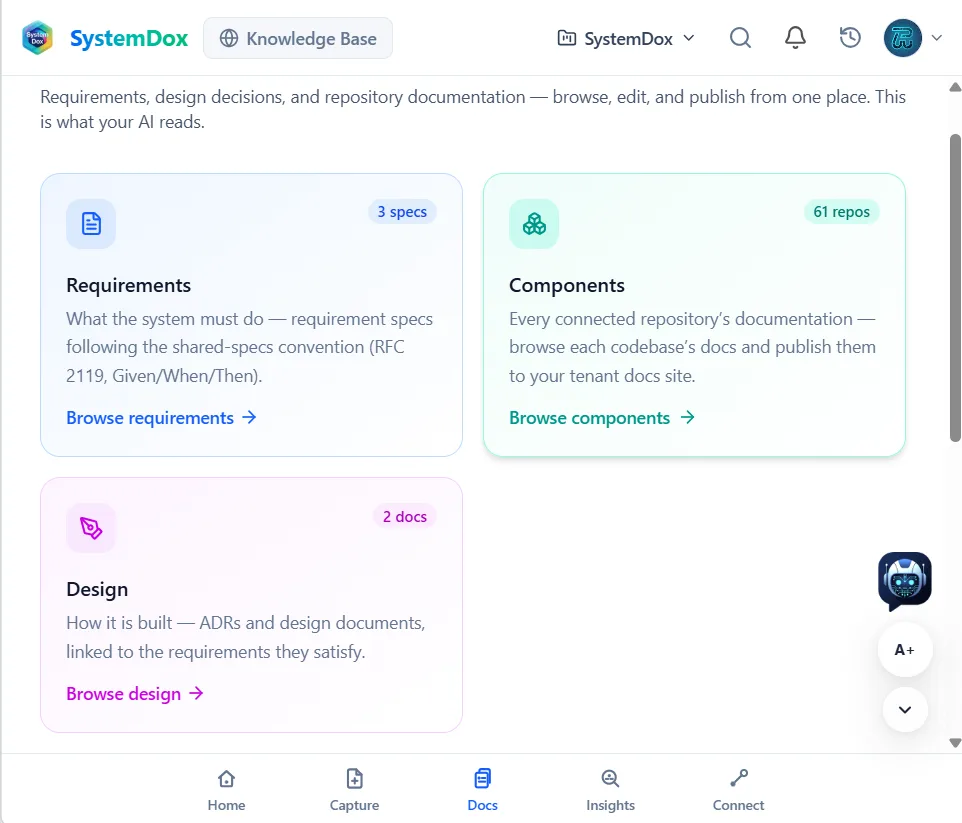
Task: Open the history clock icon
Action: [x=850, y=38]
